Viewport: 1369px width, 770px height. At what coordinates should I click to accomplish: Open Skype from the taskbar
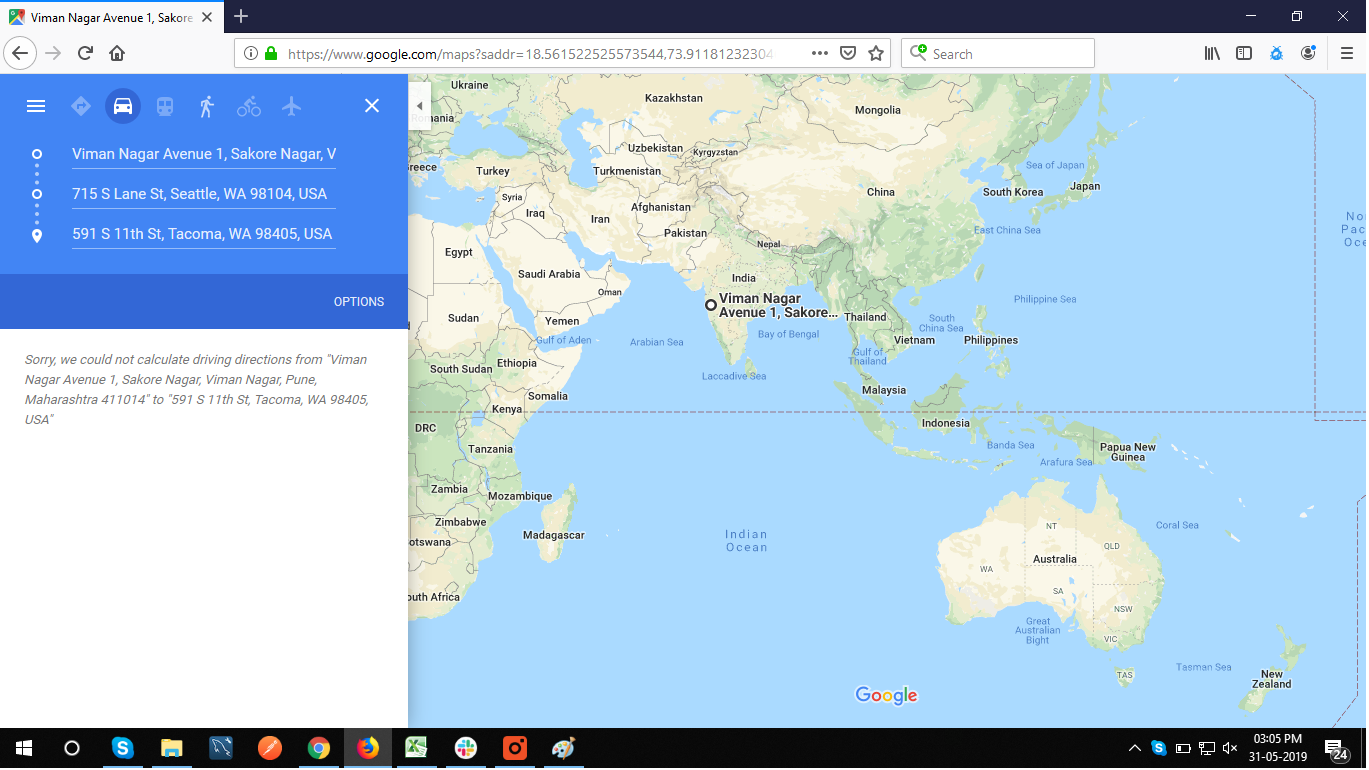(x=122, y=748)
